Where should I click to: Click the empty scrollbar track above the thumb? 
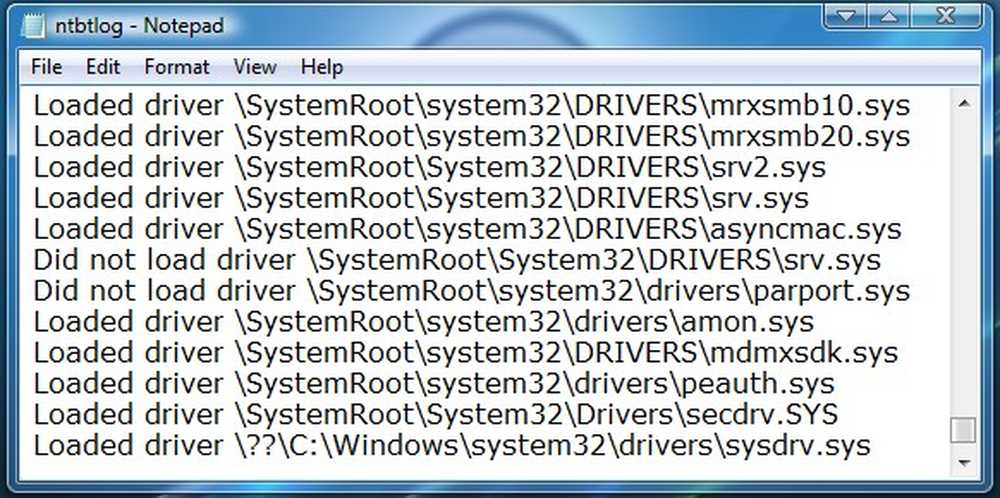(x=962, y=260)
